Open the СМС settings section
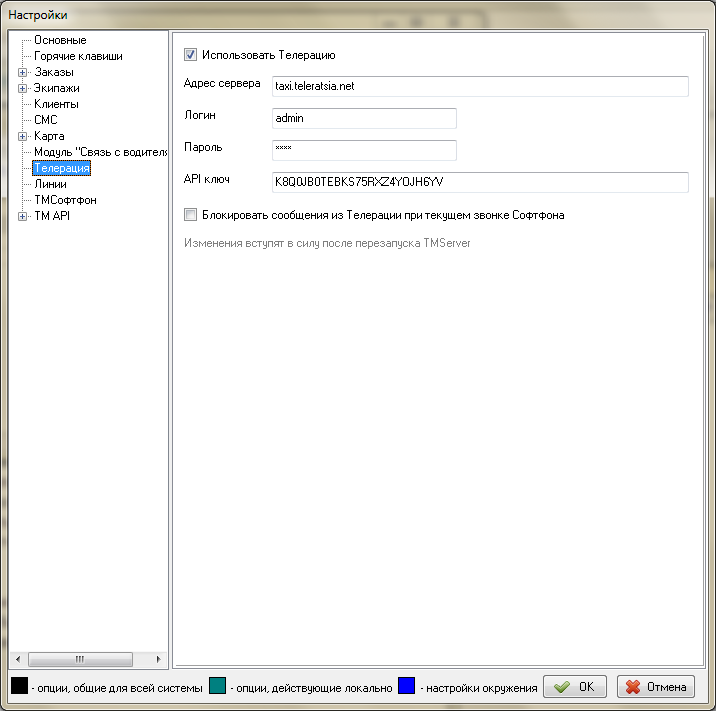 [x=46, y=120]
